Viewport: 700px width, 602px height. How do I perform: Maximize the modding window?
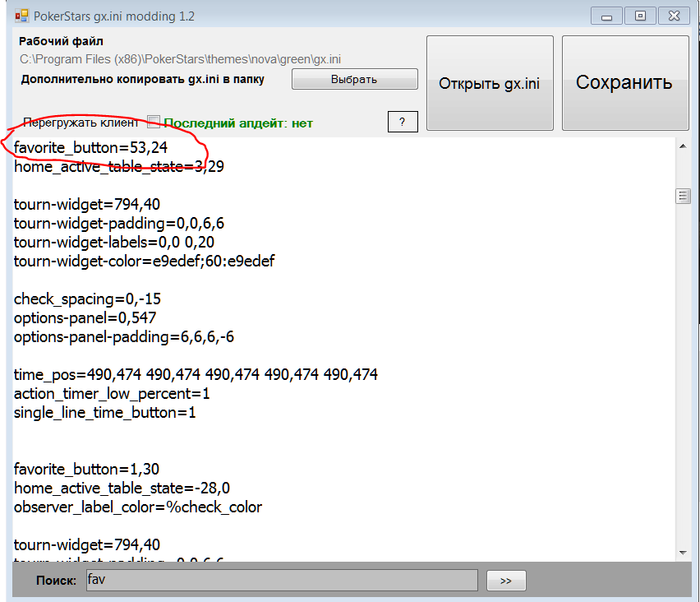click(640, 16)
